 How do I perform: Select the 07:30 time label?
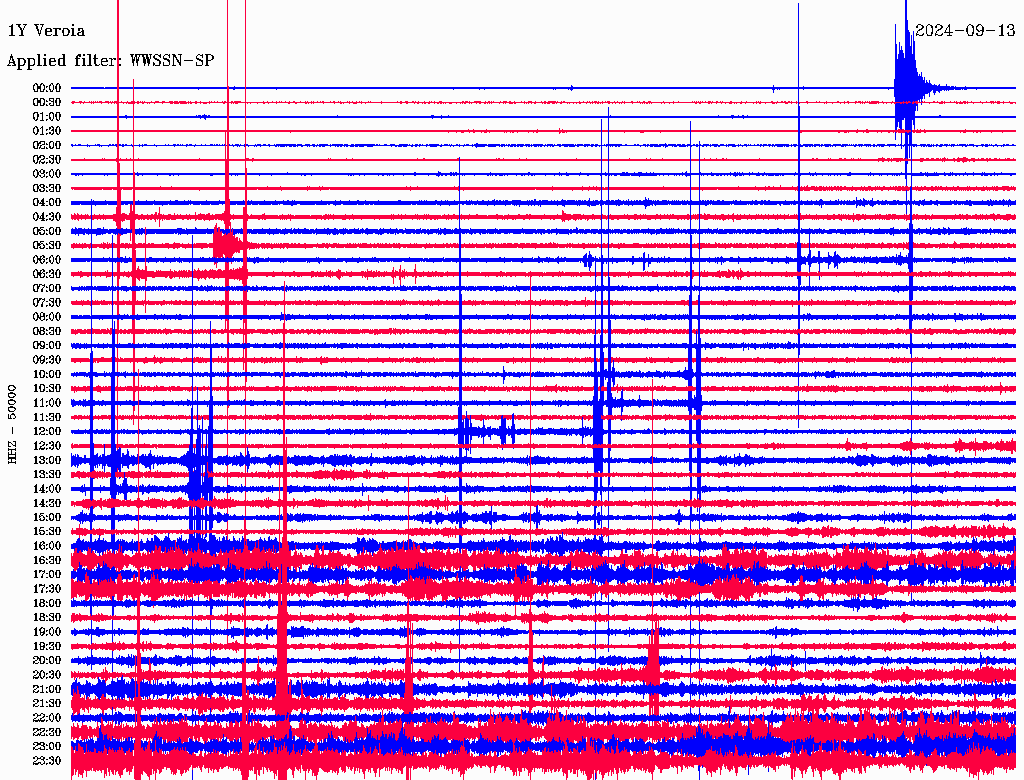[x=47, y=302]
